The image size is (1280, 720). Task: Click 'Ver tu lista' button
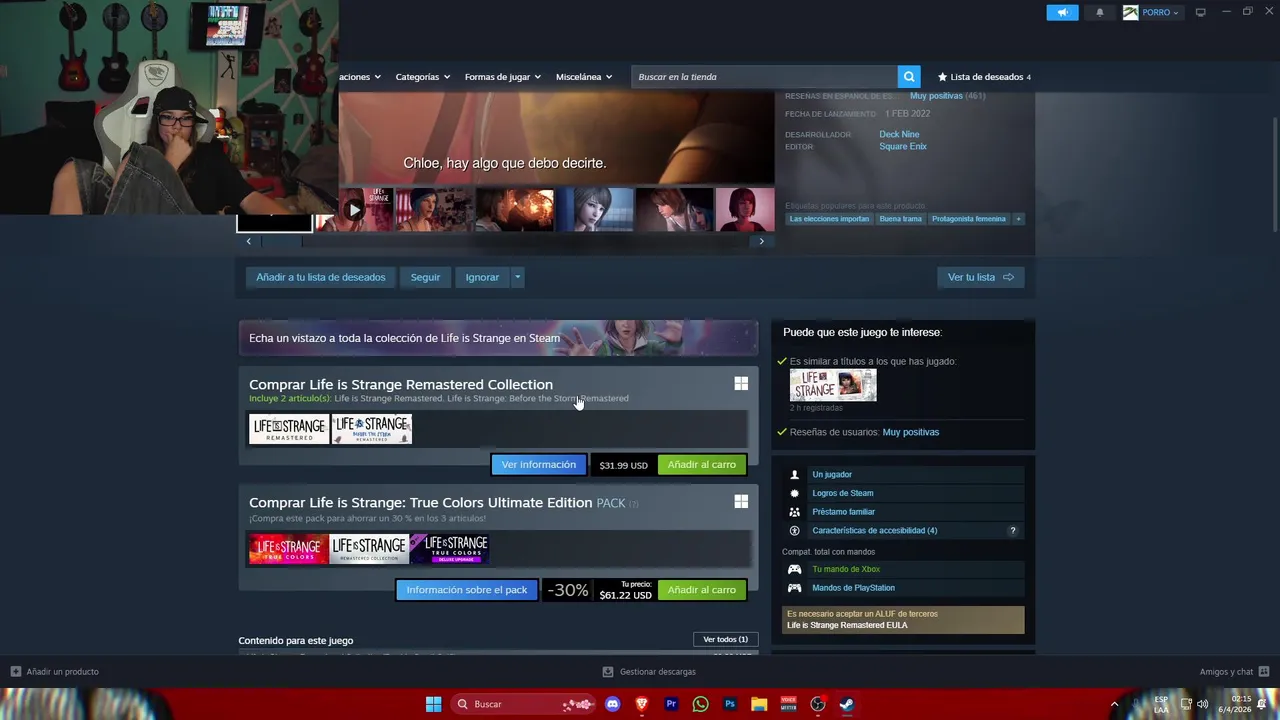coord(980,277)
